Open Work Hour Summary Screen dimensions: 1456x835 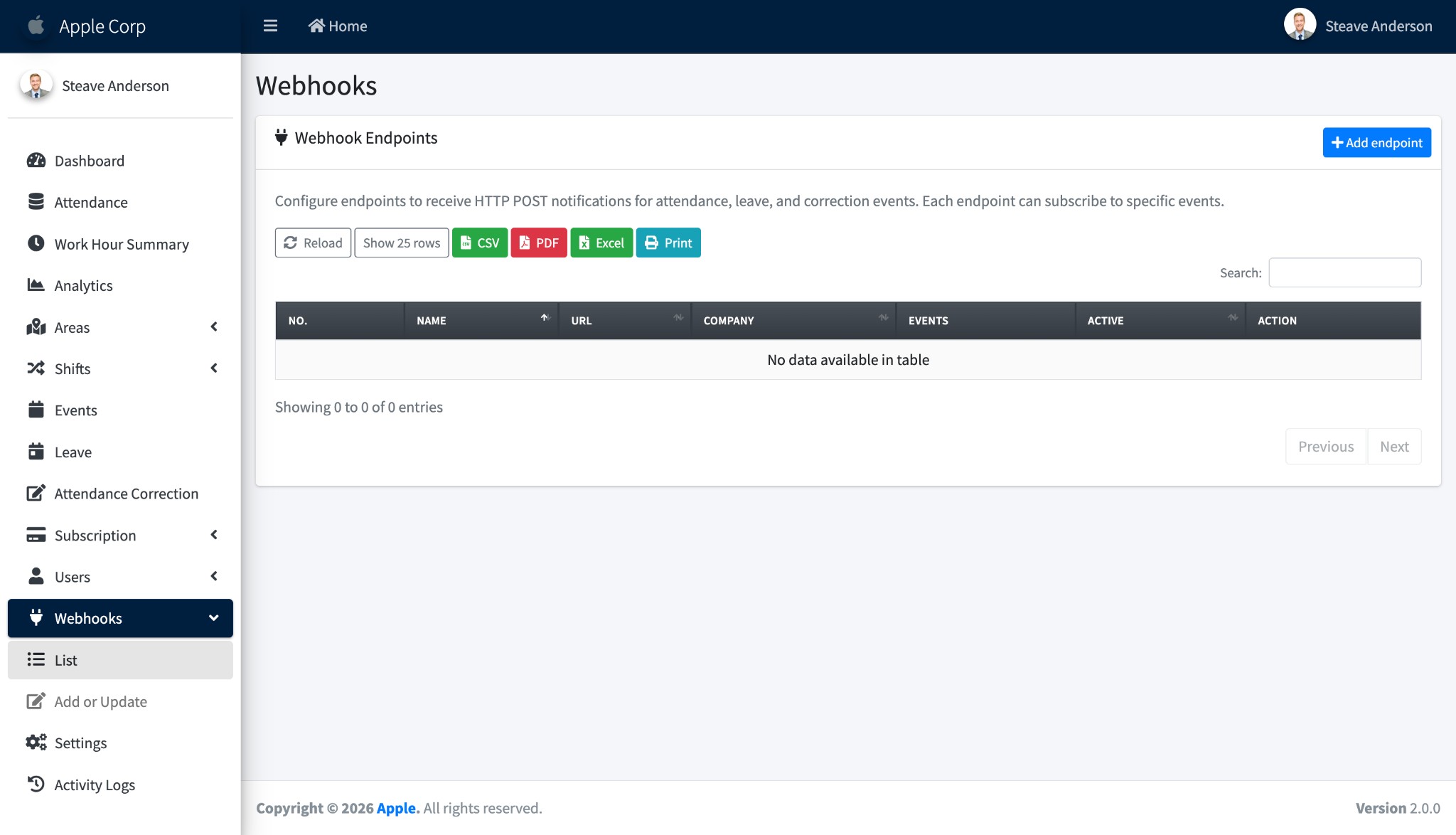coord(122,244)
